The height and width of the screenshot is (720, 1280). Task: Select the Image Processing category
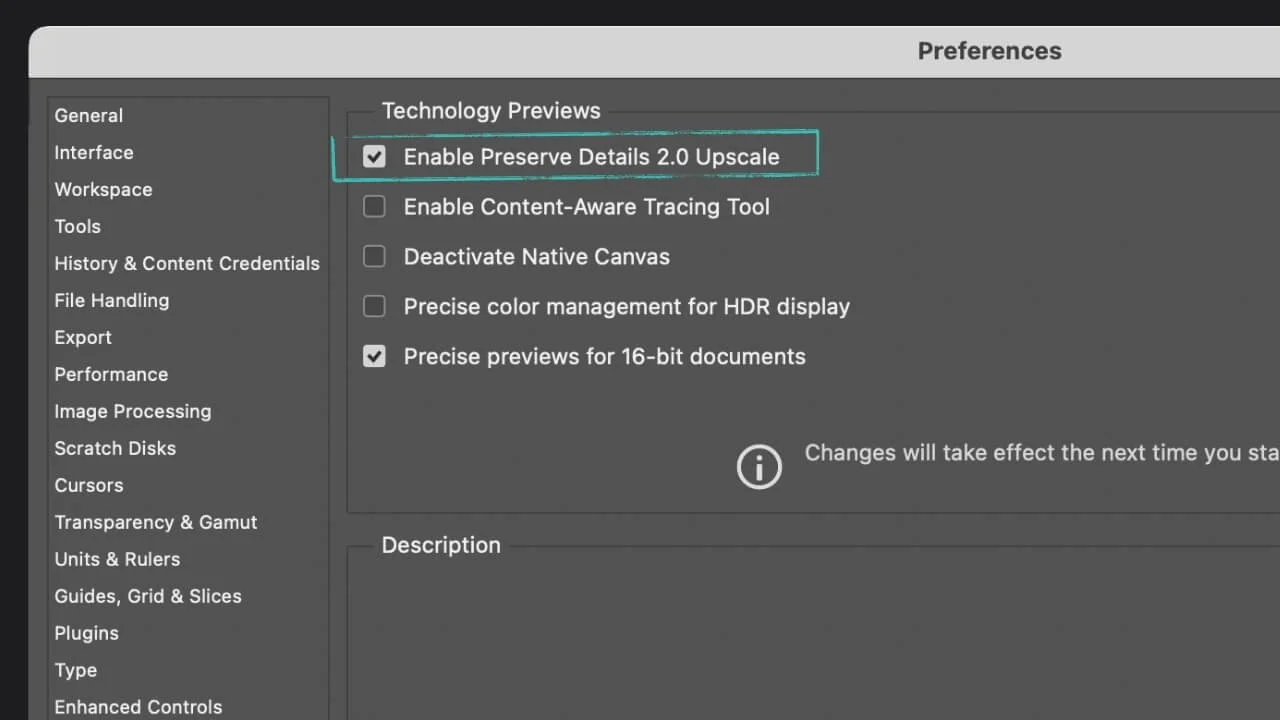132,411
